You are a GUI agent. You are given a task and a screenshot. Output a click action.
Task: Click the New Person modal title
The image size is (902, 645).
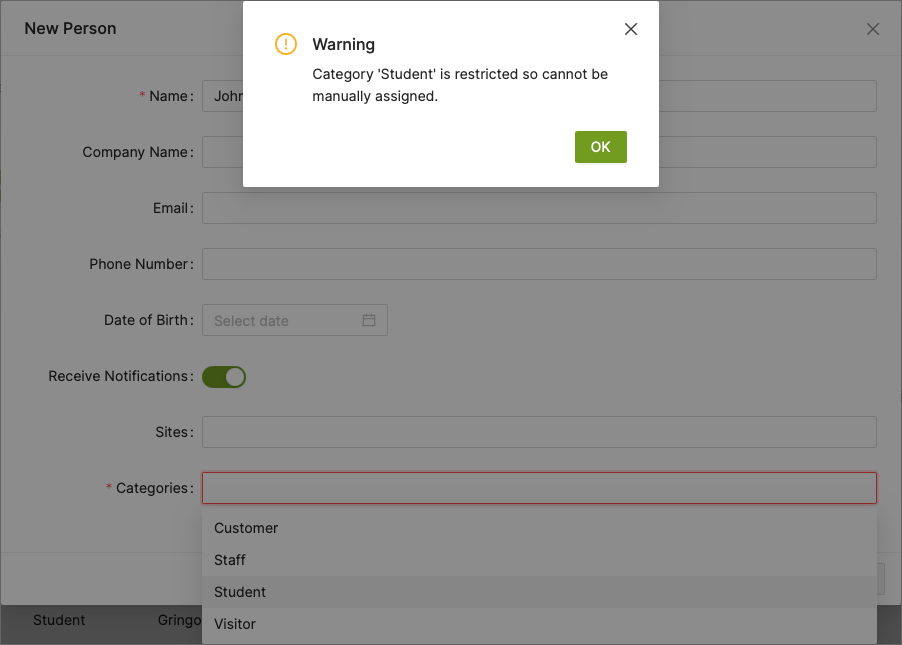pyautogui.click(x=70, y=28)
